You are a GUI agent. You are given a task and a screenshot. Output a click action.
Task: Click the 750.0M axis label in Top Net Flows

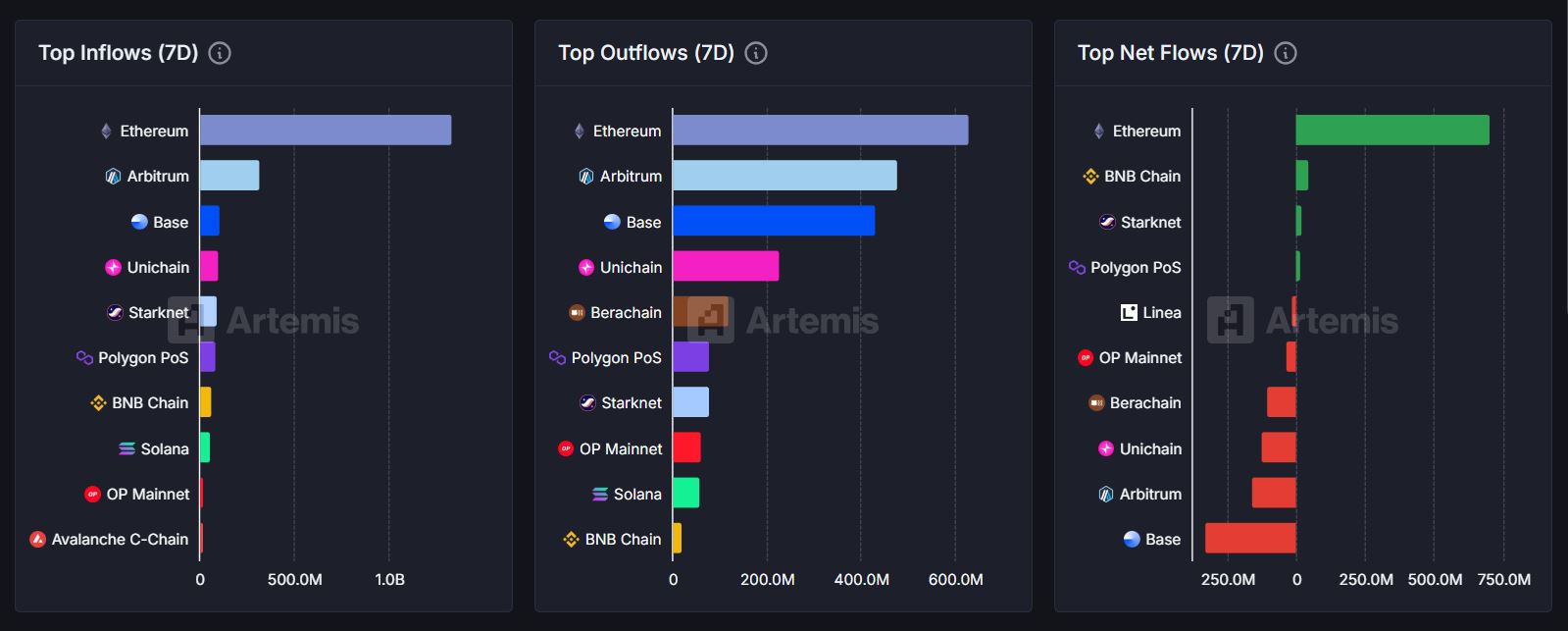pos(1504,580)
